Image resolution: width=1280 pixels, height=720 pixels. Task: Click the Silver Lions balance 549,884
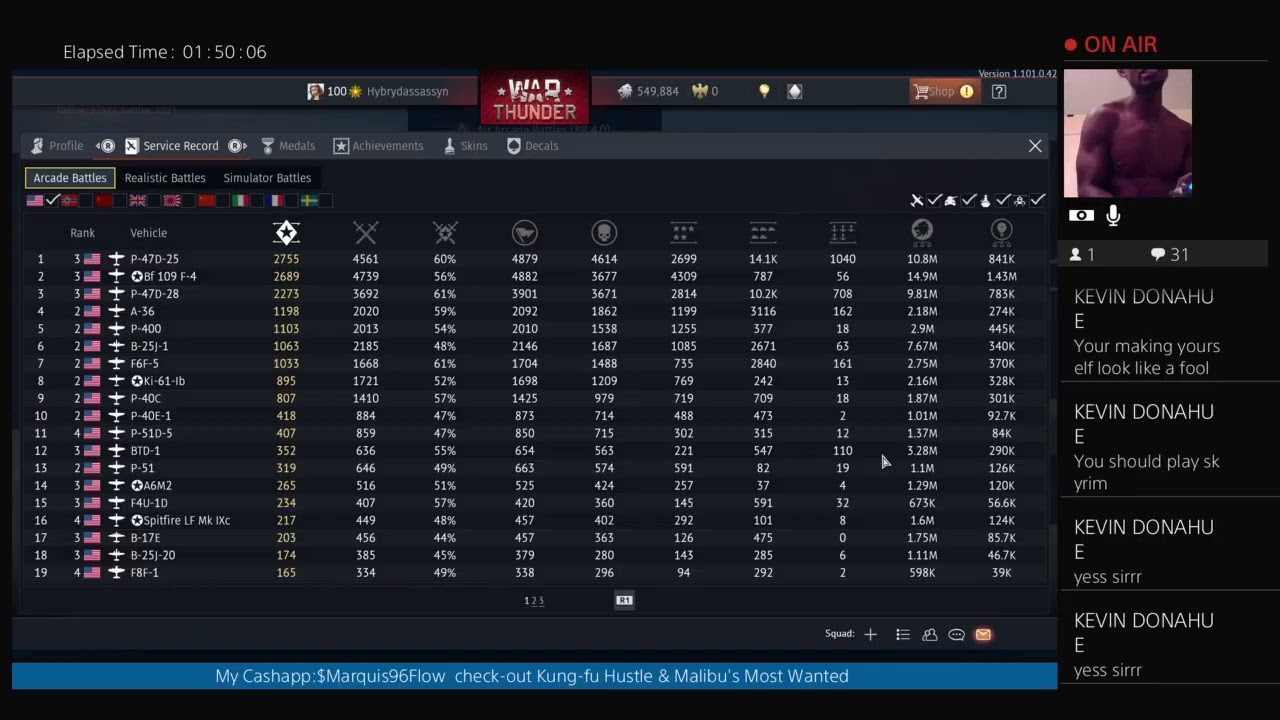coord(647,91)
